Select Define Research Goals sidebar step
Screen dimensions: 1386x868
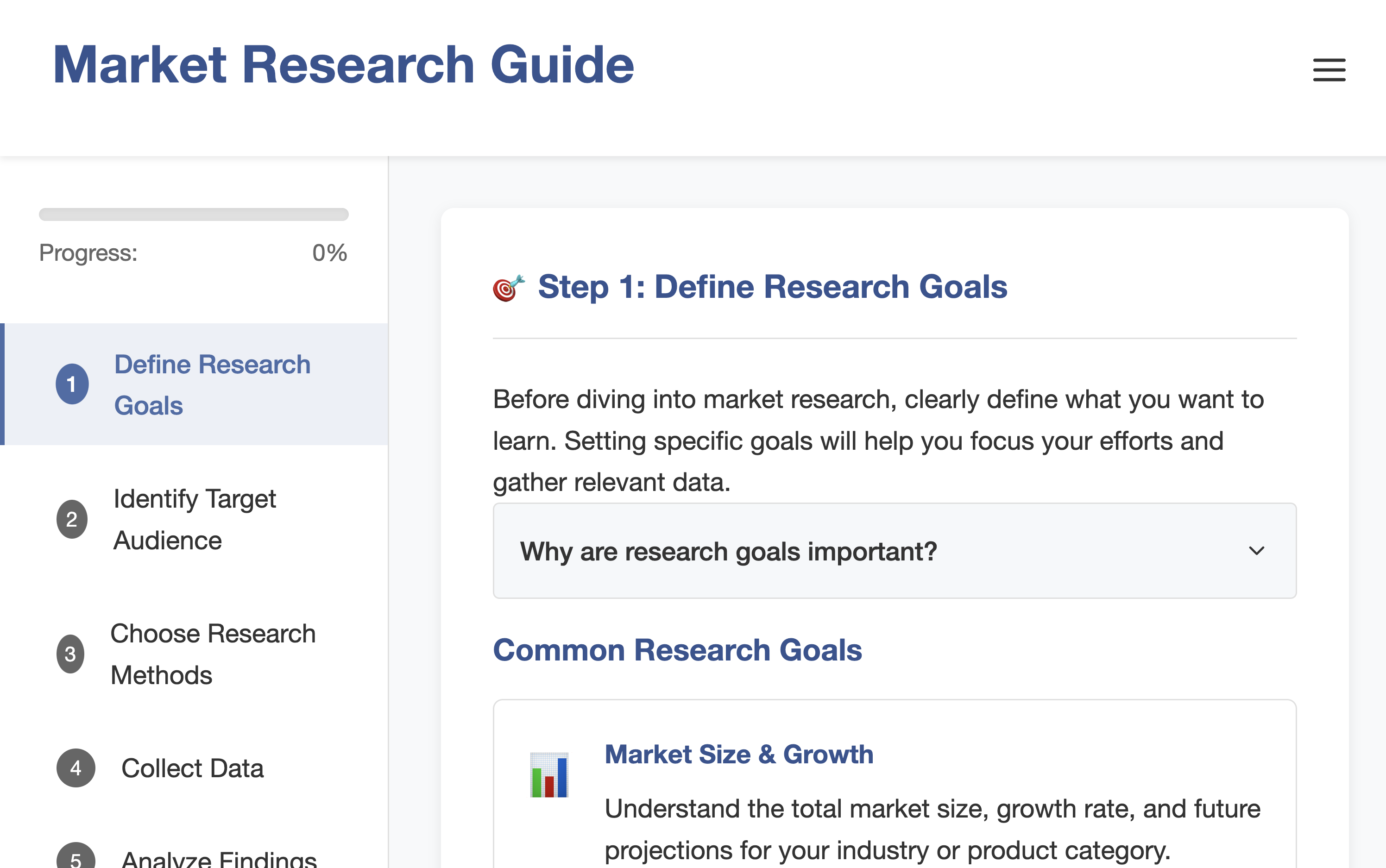pos(212,384)
